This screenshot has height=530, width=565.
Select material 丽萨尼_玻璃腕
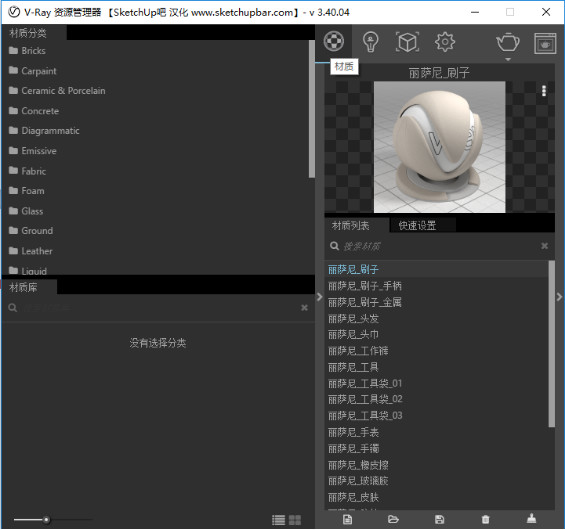pos(436,481)
